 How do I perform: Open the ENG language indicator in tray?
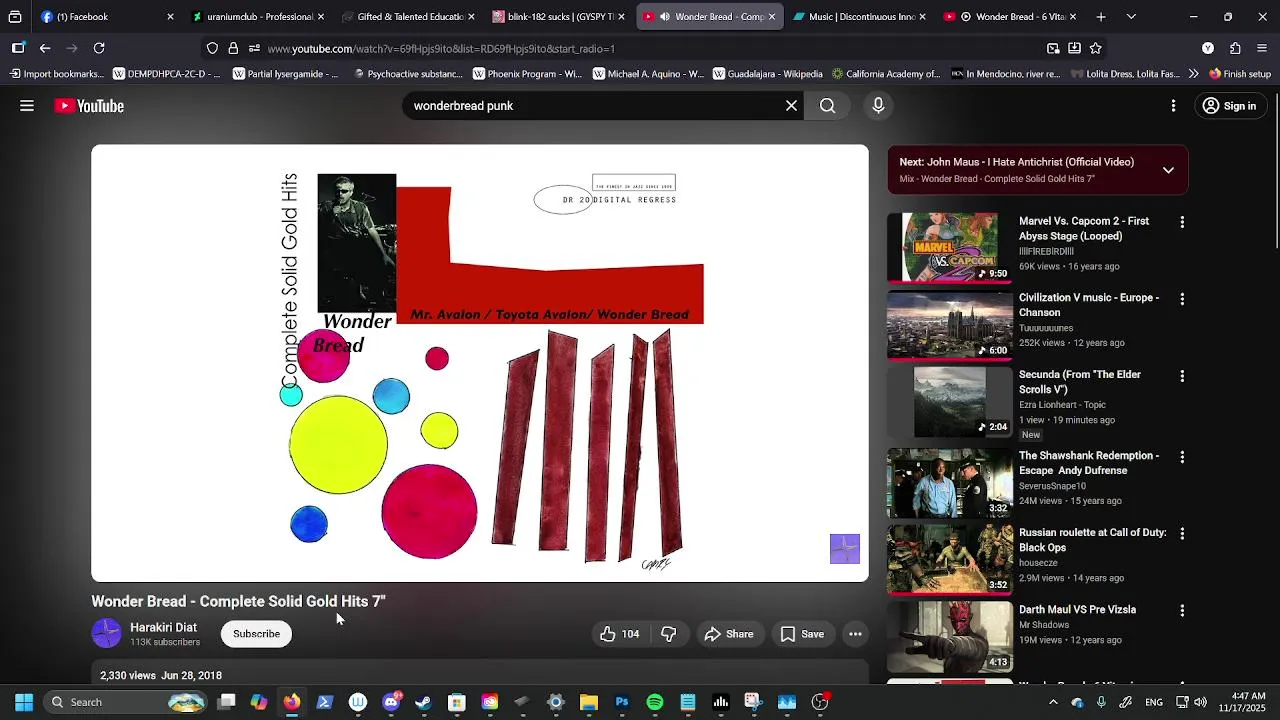[1154, 702]
